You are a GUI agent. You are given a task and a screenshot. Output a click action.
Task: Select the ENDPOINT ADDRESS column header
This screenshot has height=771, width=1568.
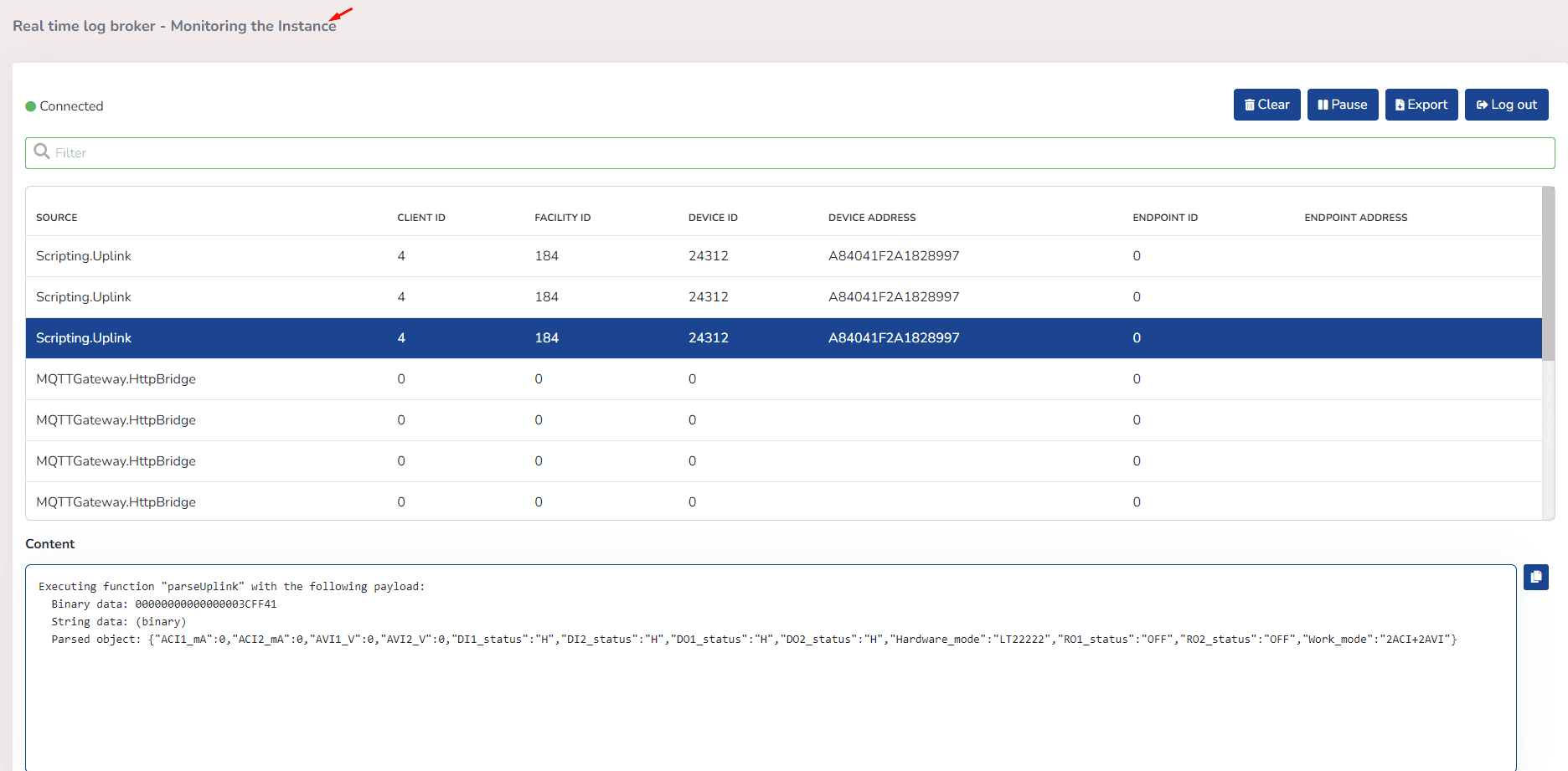tap(1356, 218)
